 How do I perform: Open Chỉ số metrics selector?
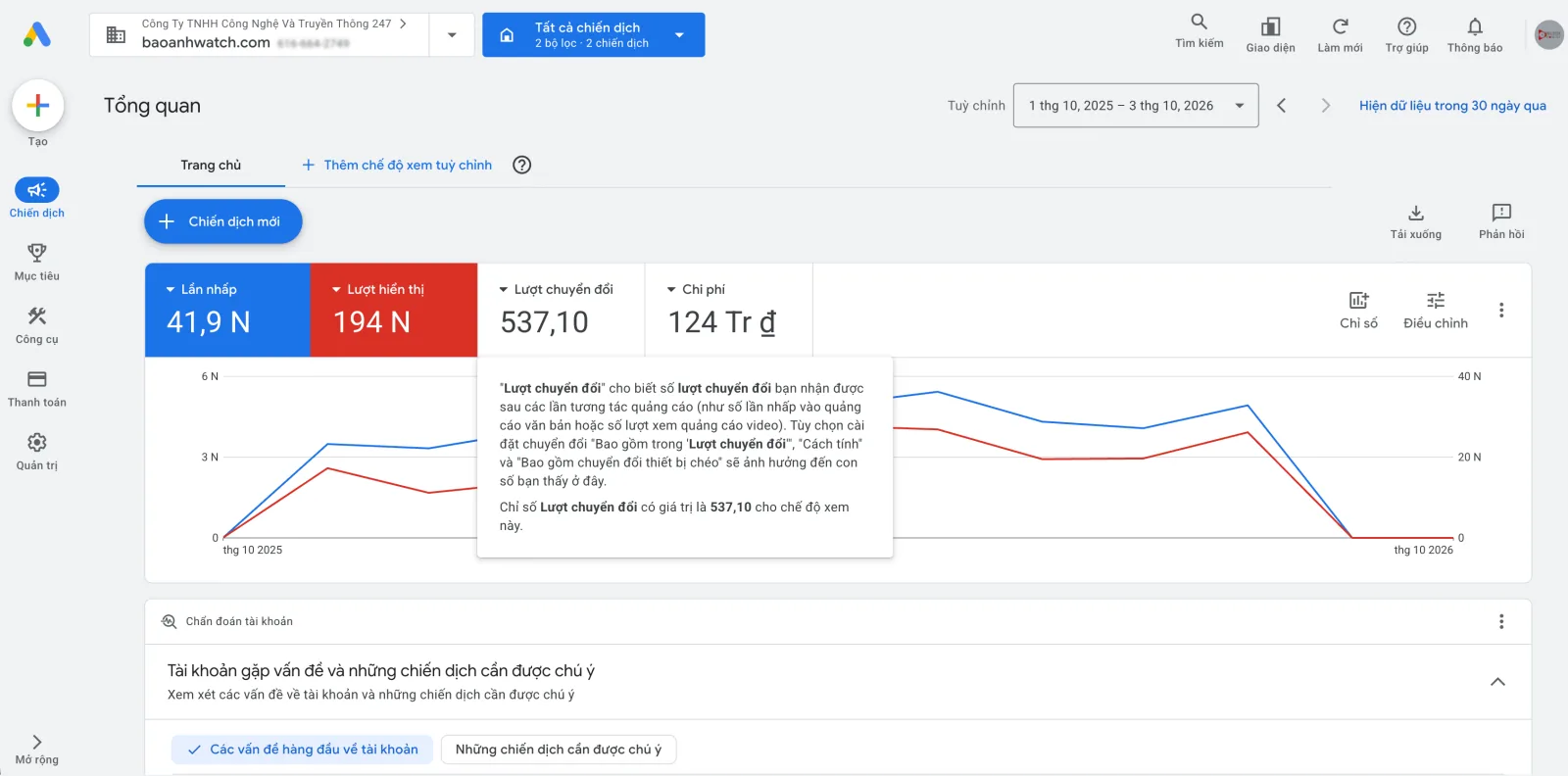[1358, 310]
